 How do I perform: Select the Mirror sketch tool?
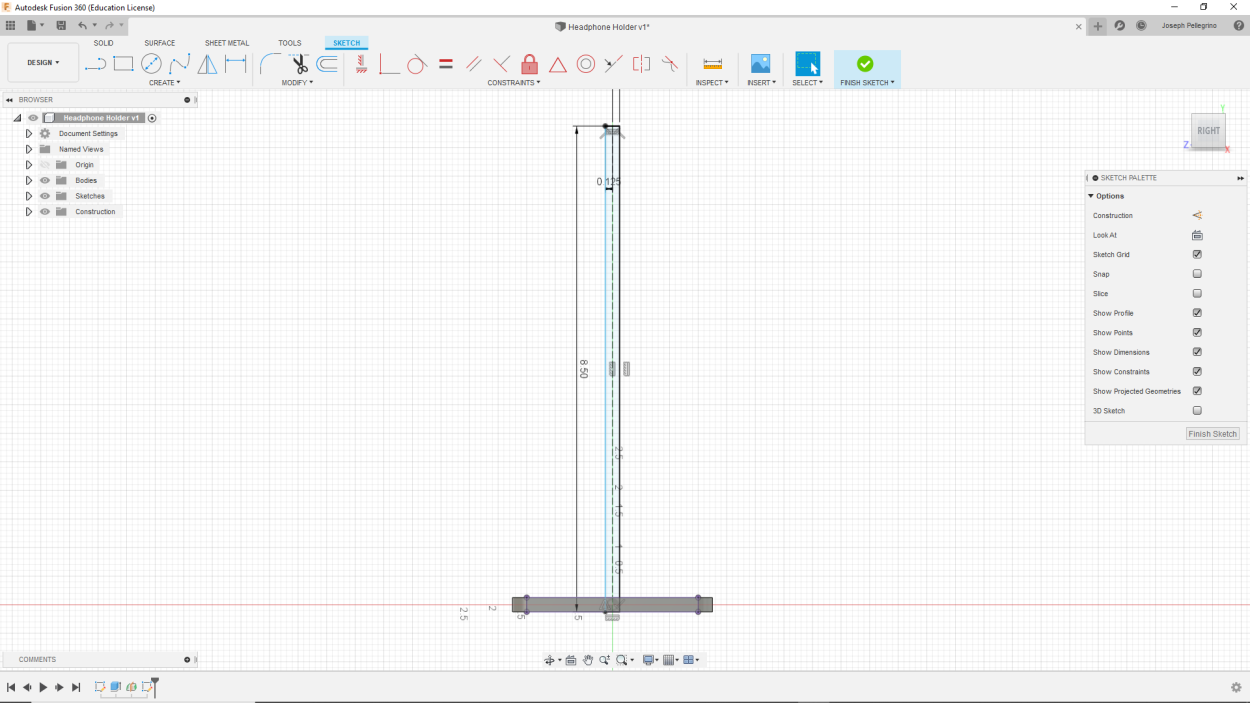(x=207, y=64)
